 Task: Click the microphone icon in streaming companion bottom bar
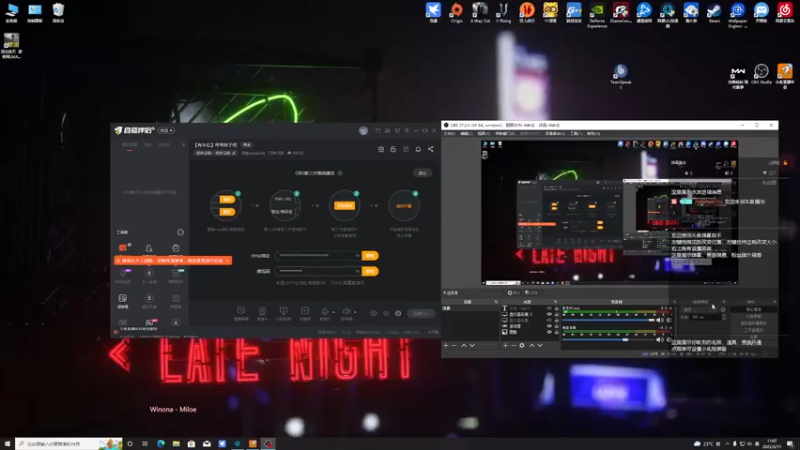coord(324,312)
